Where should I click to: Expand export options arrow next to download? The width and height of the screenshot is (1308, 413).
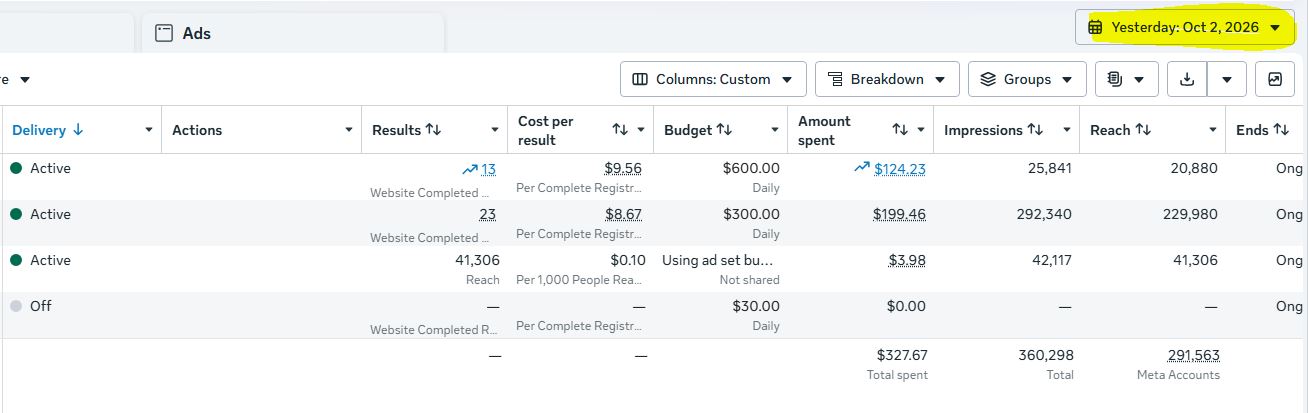[1227, 79]
